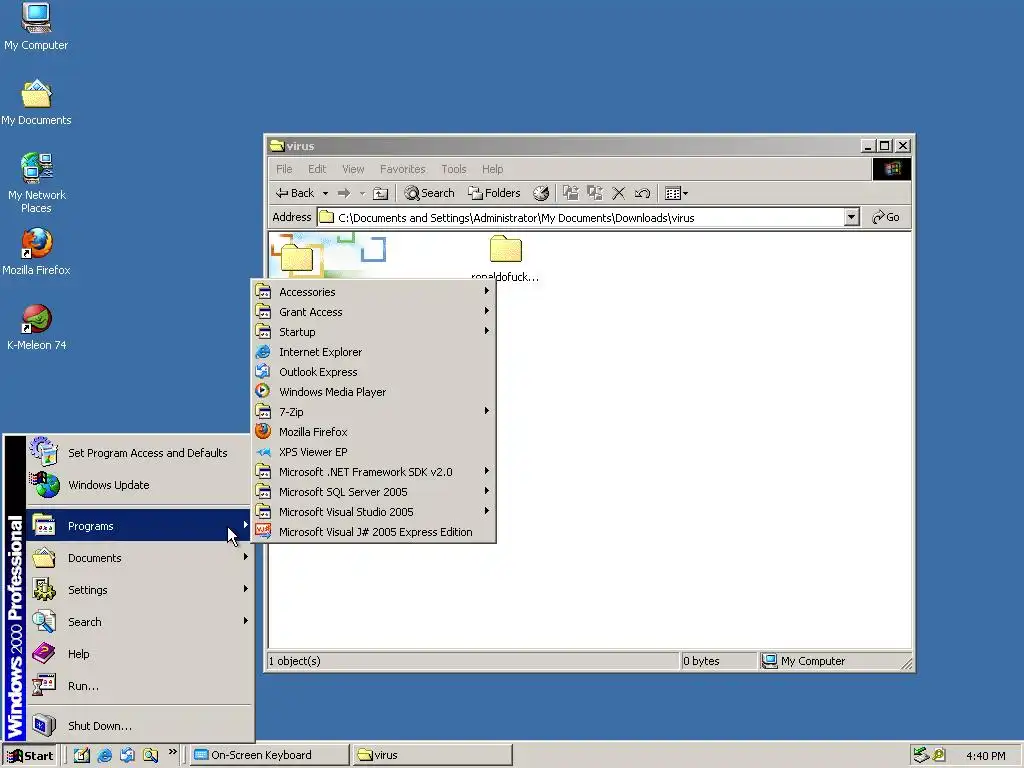Expand the 7-Zip submenu
The height and width of the screenshot is (768, 1024).
coord(374,412)
